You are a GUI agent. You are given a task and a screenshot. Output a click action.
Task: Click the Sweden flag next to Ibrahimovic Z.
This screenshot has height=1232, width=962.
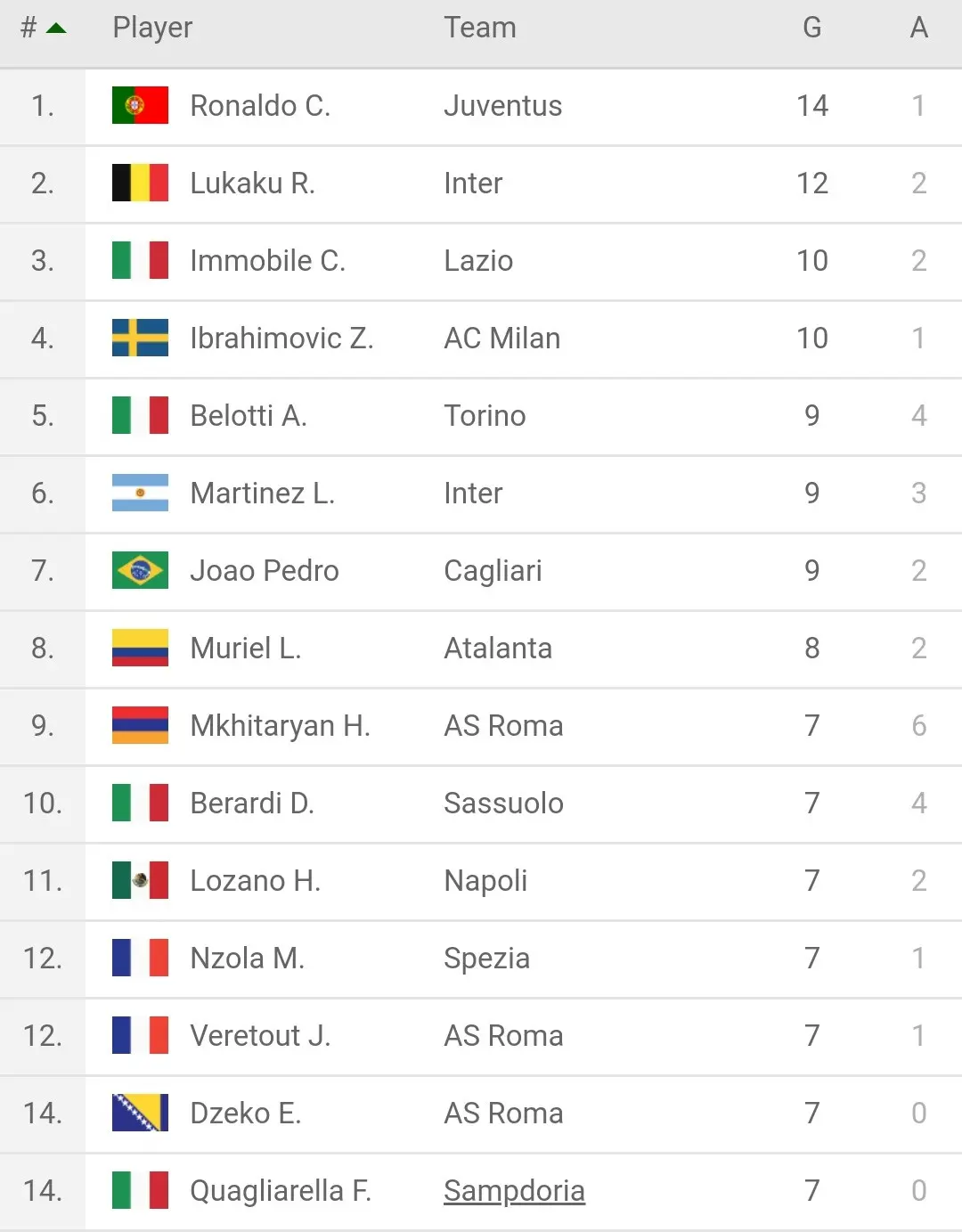coord(140,338)
